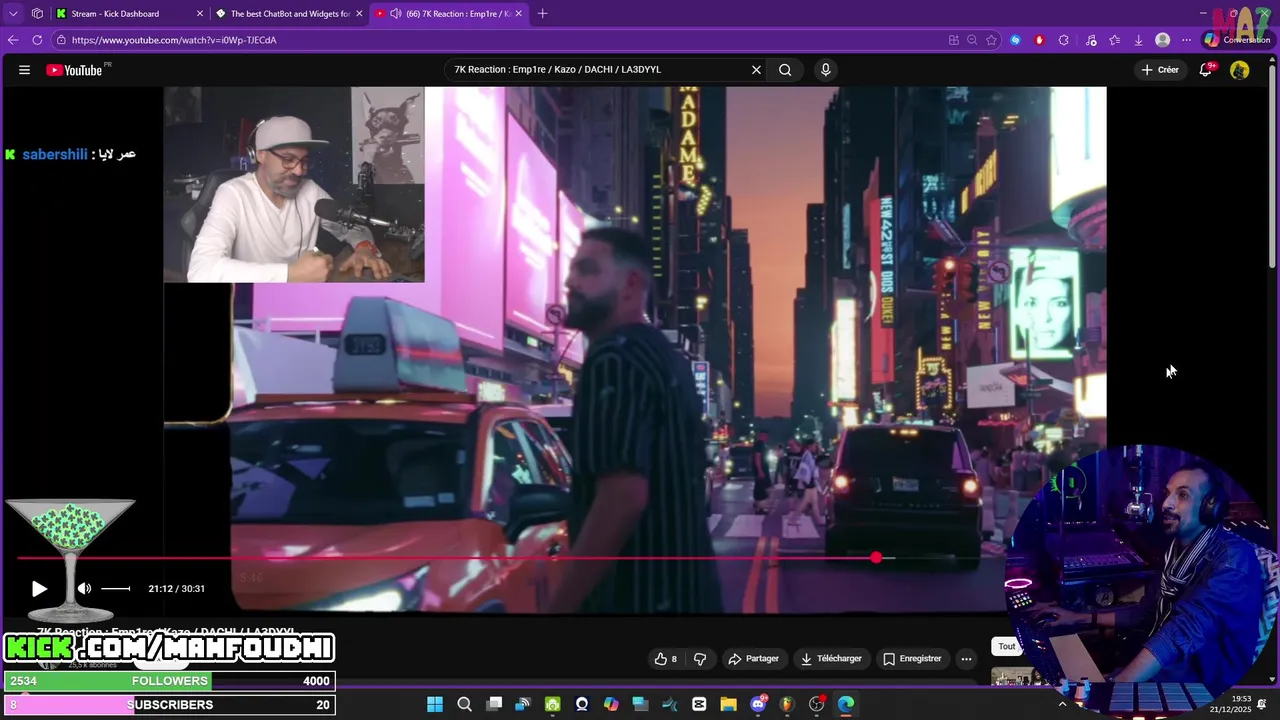Open the YouTube account avatar menu
The height and width of the screenshot is (720, 1280).
[1239, 70]
